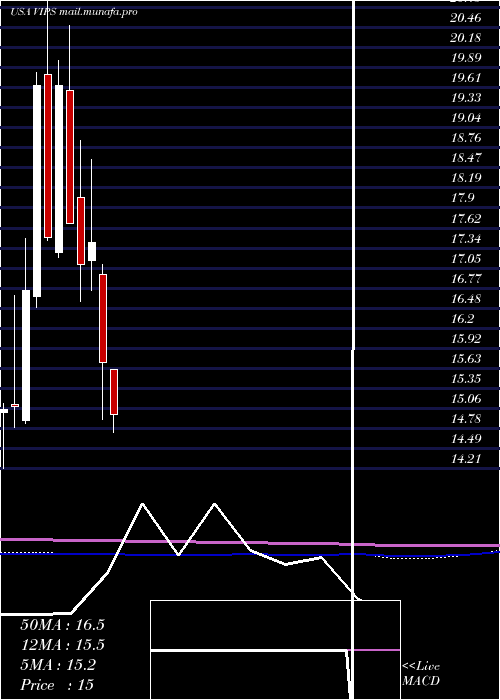
Task: Click the Price : 15 readout
Action: tap(57, 685)
